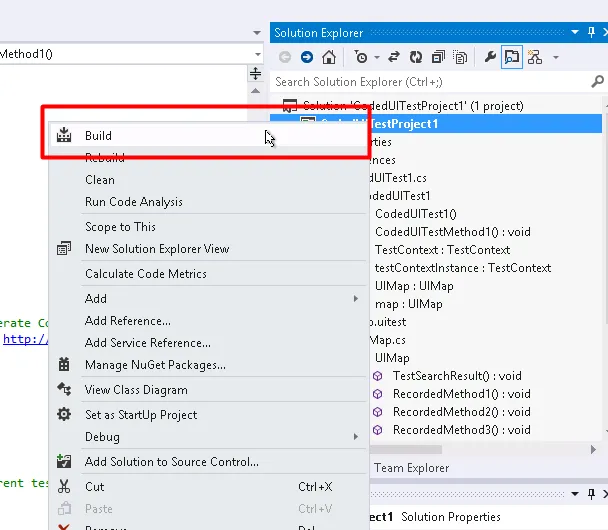
Task: Select RecordedMethod1() : void in the tree
Action: click(461, 394)
